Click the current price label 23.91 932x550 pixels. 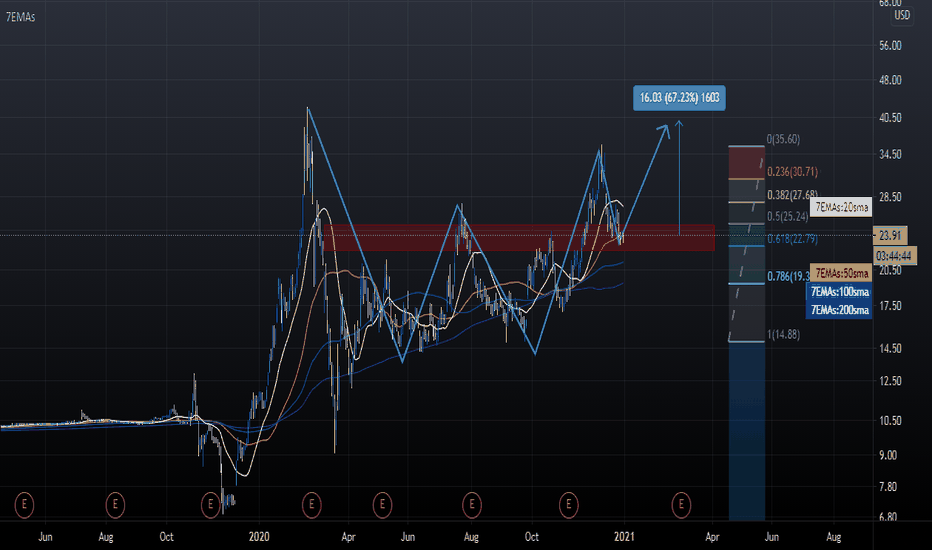(x=890, y=235)
